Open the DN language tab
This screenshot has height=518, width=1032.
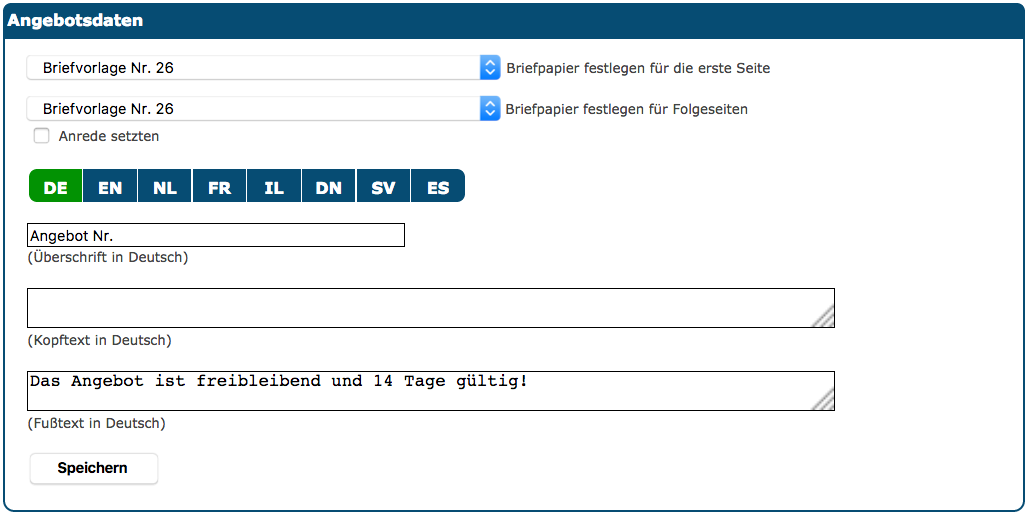click(328, 187)
